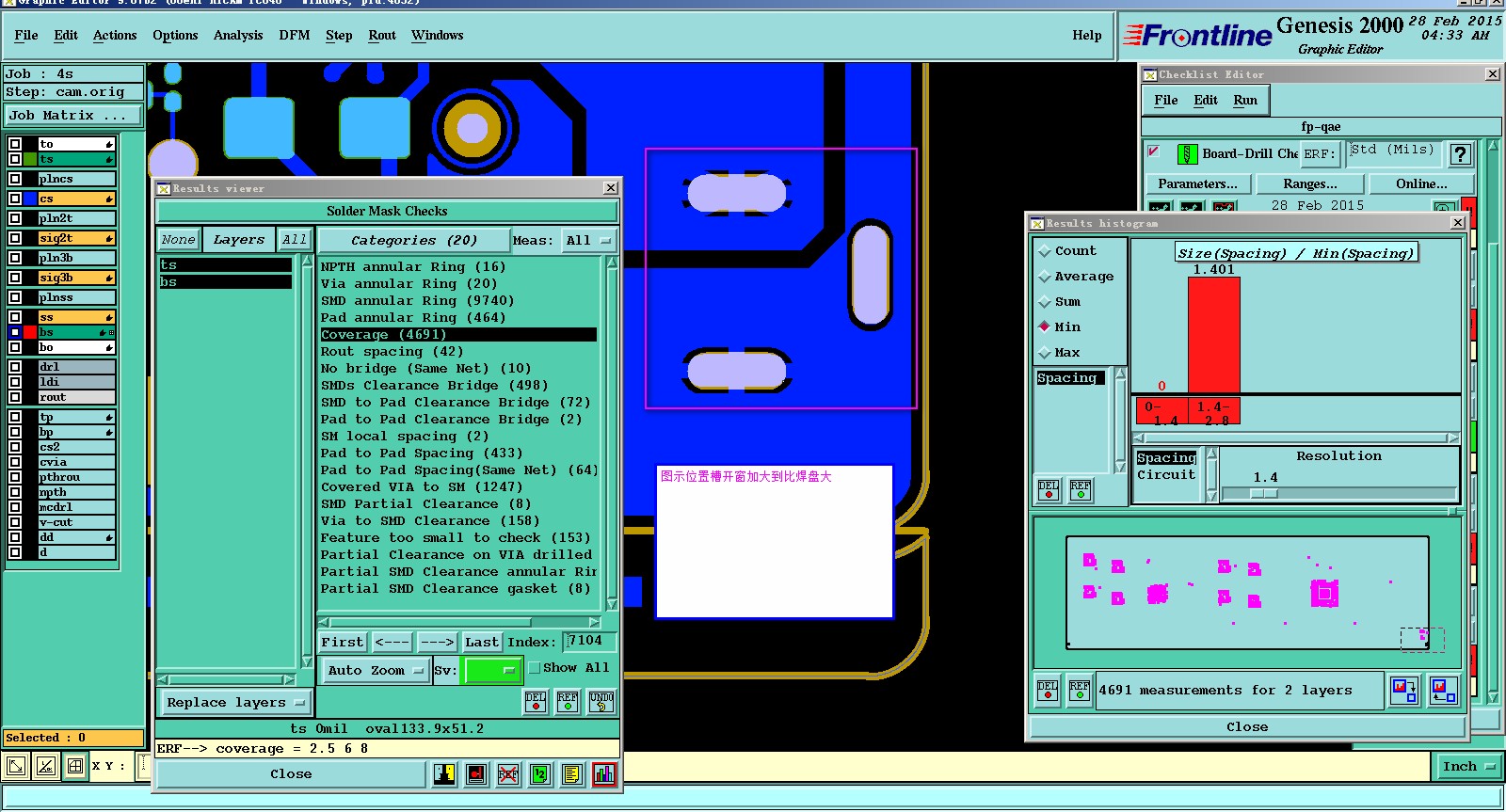
Task: Click the second black result icon in Checklist Editor
Action: coord(1193,207)
